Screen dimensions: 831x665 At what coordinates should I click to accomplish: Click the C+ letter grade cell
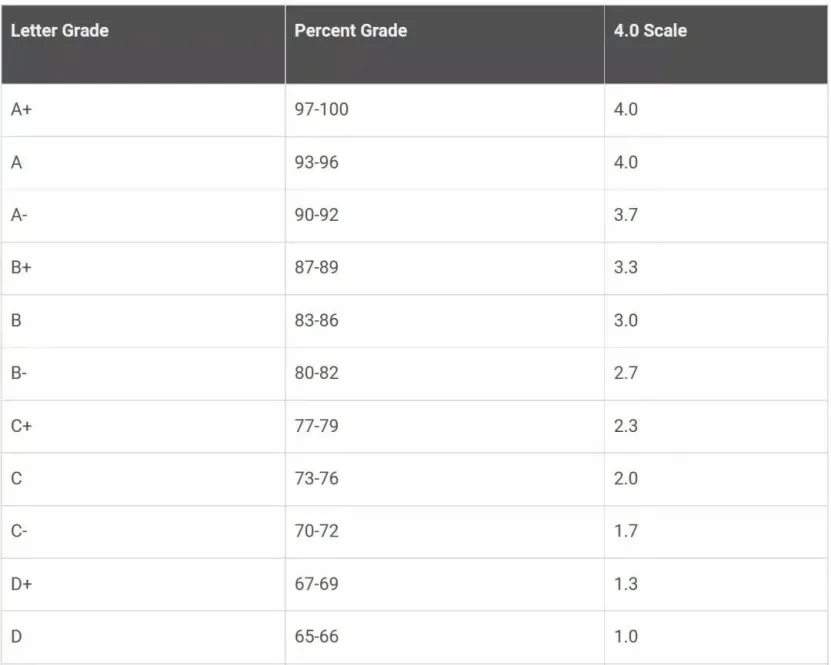click(x=22, y=426)
